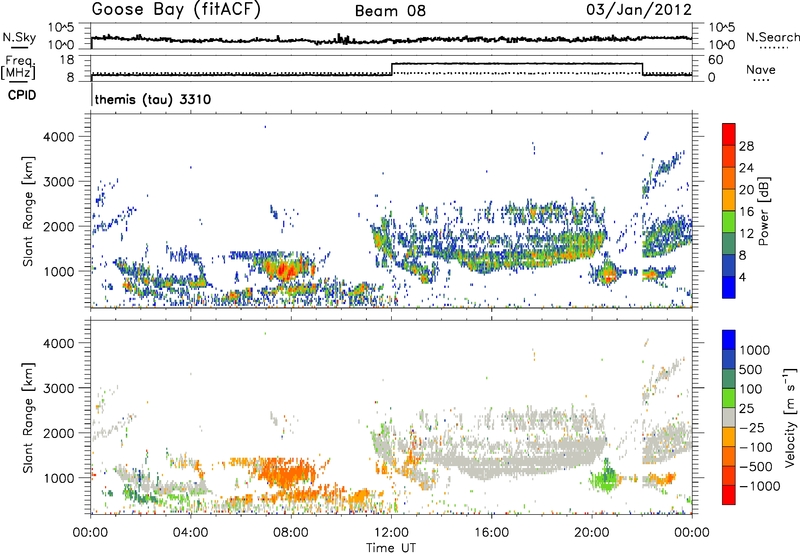
Task: Click the "500" label on velocity colorbar
Action: click(x=751, y=370)
